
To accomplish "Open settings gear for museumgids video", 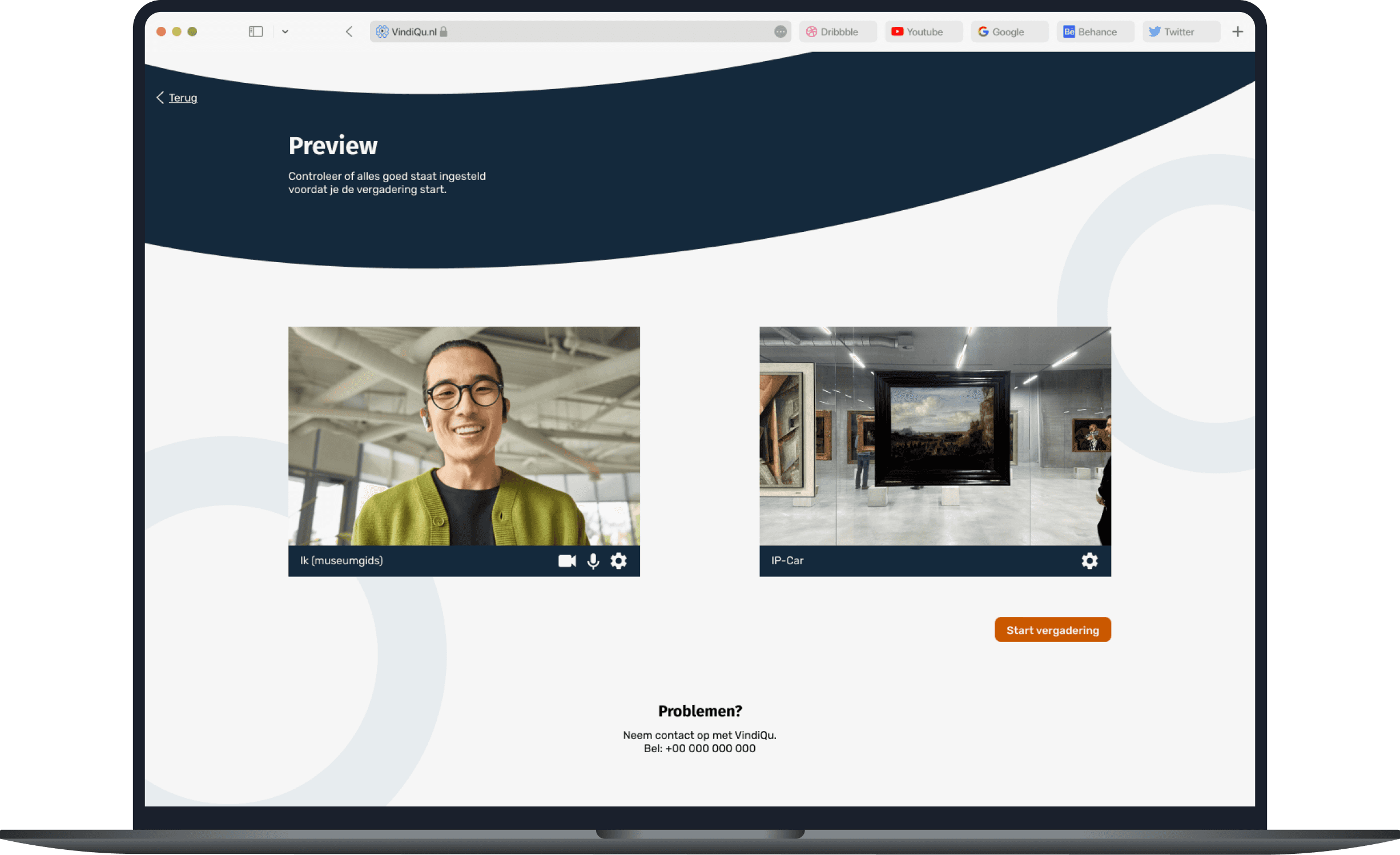I will click(x=618, y=561).
